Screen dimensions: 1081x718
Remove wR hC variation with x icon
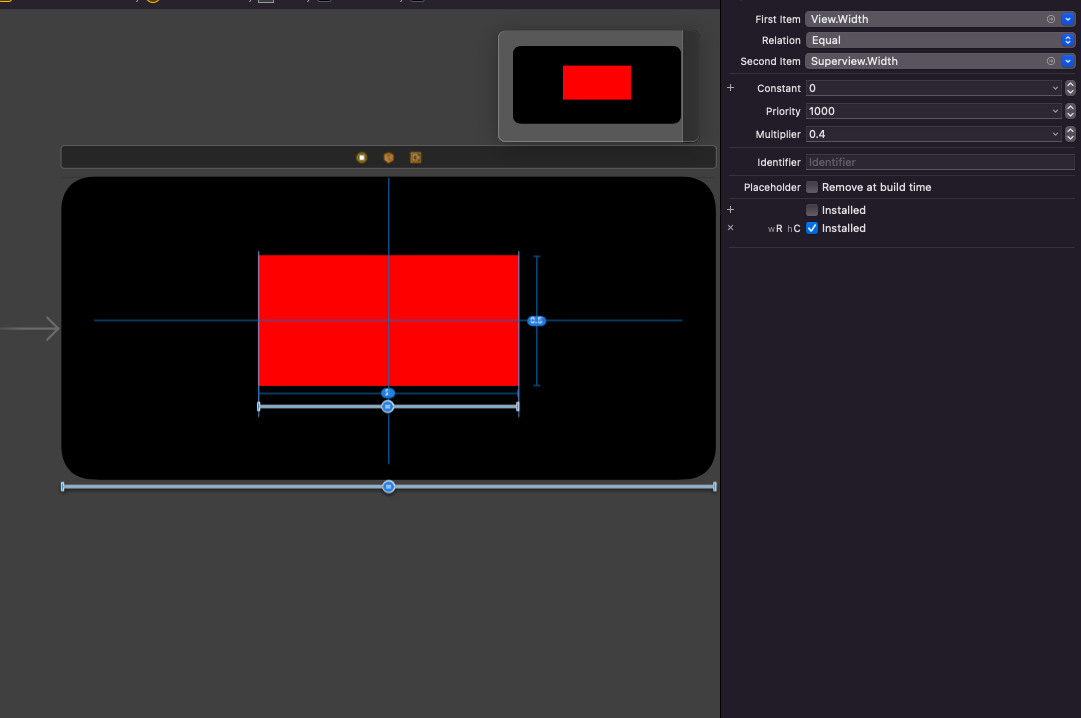[x=731, y=228]
